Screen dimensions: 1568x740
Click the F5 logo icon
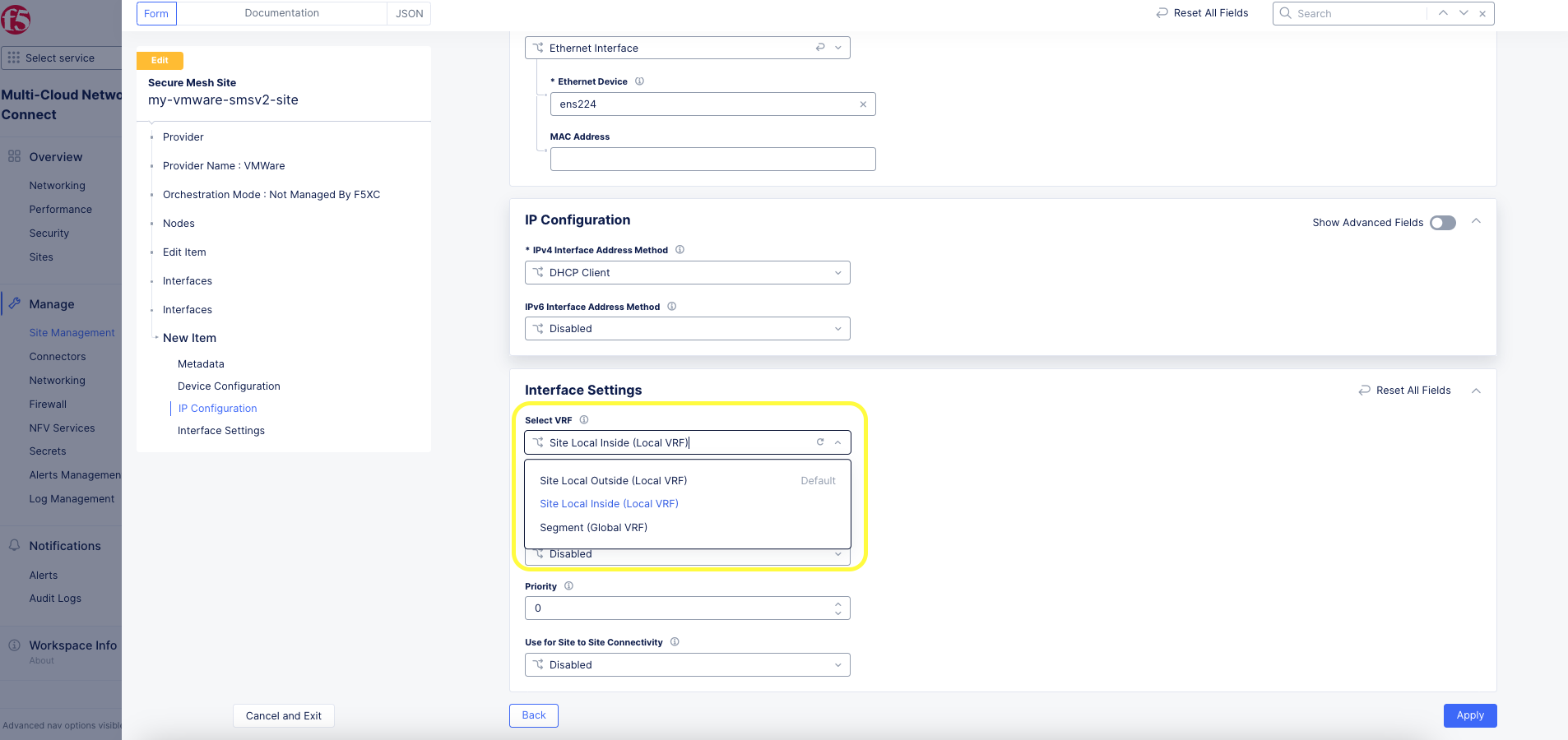(x=15, y=19)
